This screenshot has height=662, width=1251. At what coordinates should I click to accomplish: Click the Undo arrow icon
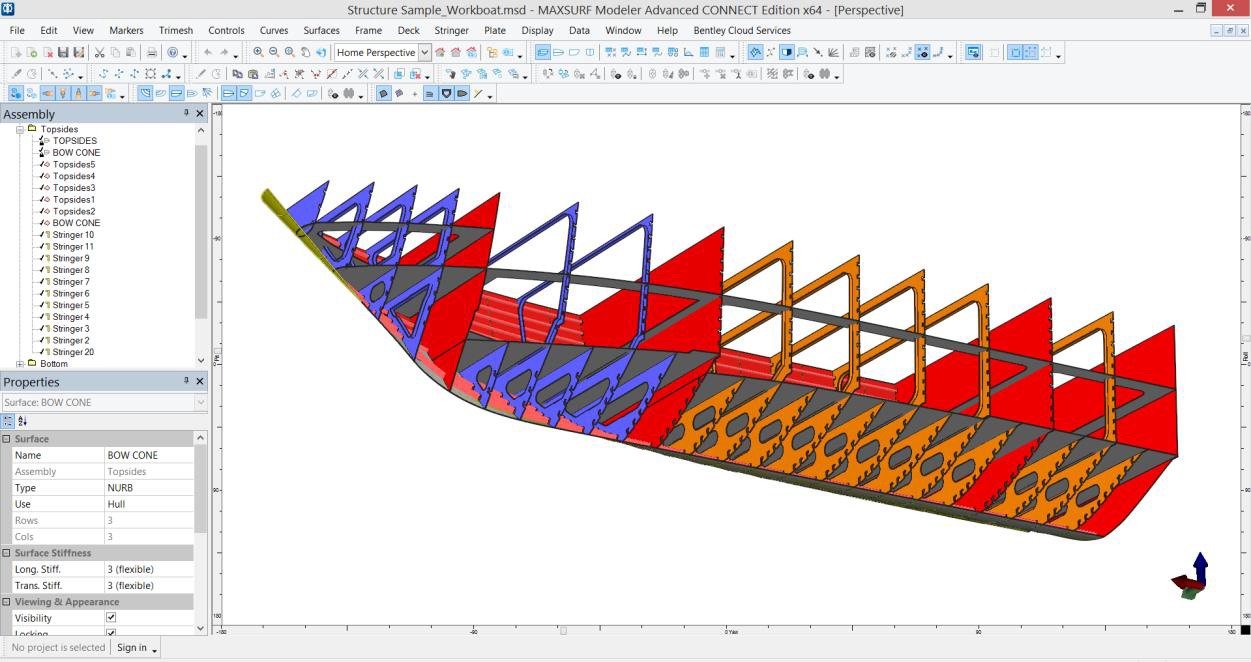click(208, 53)
